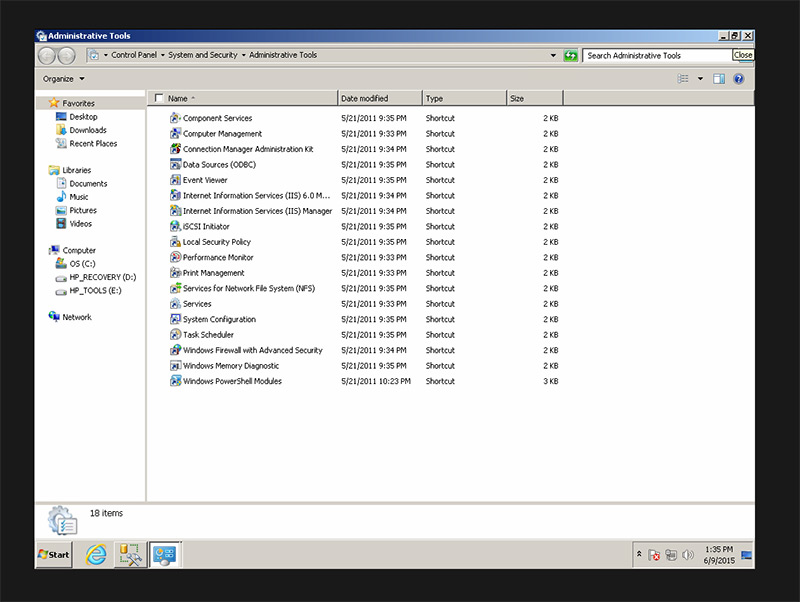This screenshot has width=800, height=602.
Task: Open the network tray icon
Action: [671, 555]
